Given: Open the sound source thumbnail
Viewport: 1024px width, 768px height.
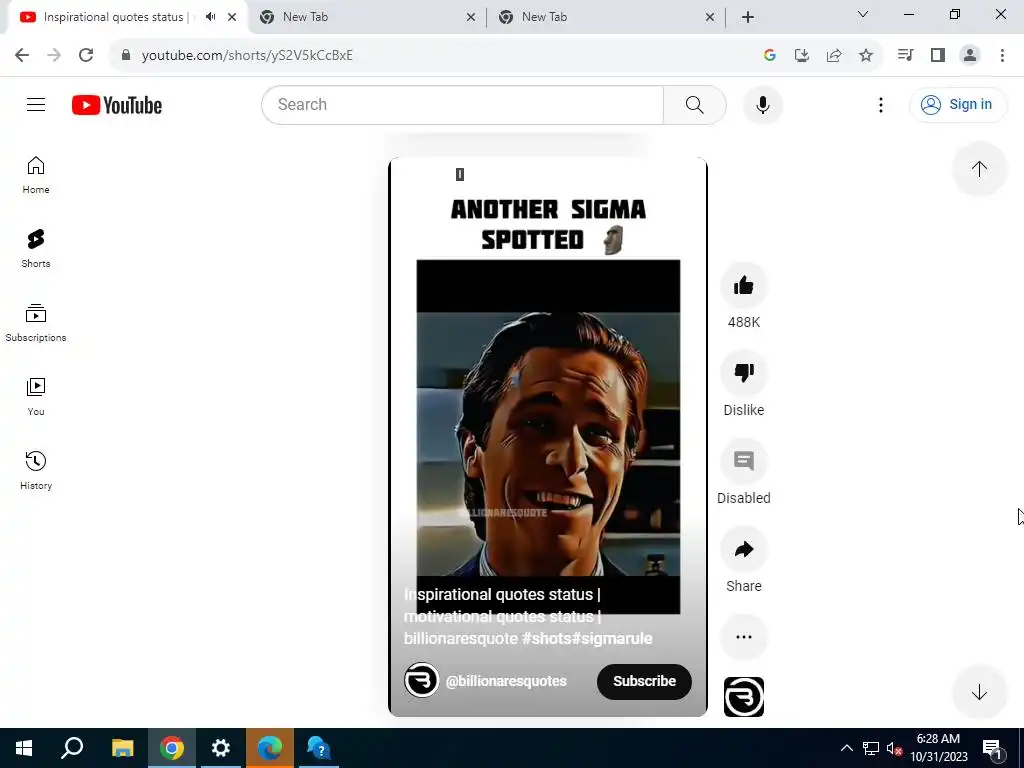Looking at the screenshot, I should click(x=744, y=697).
